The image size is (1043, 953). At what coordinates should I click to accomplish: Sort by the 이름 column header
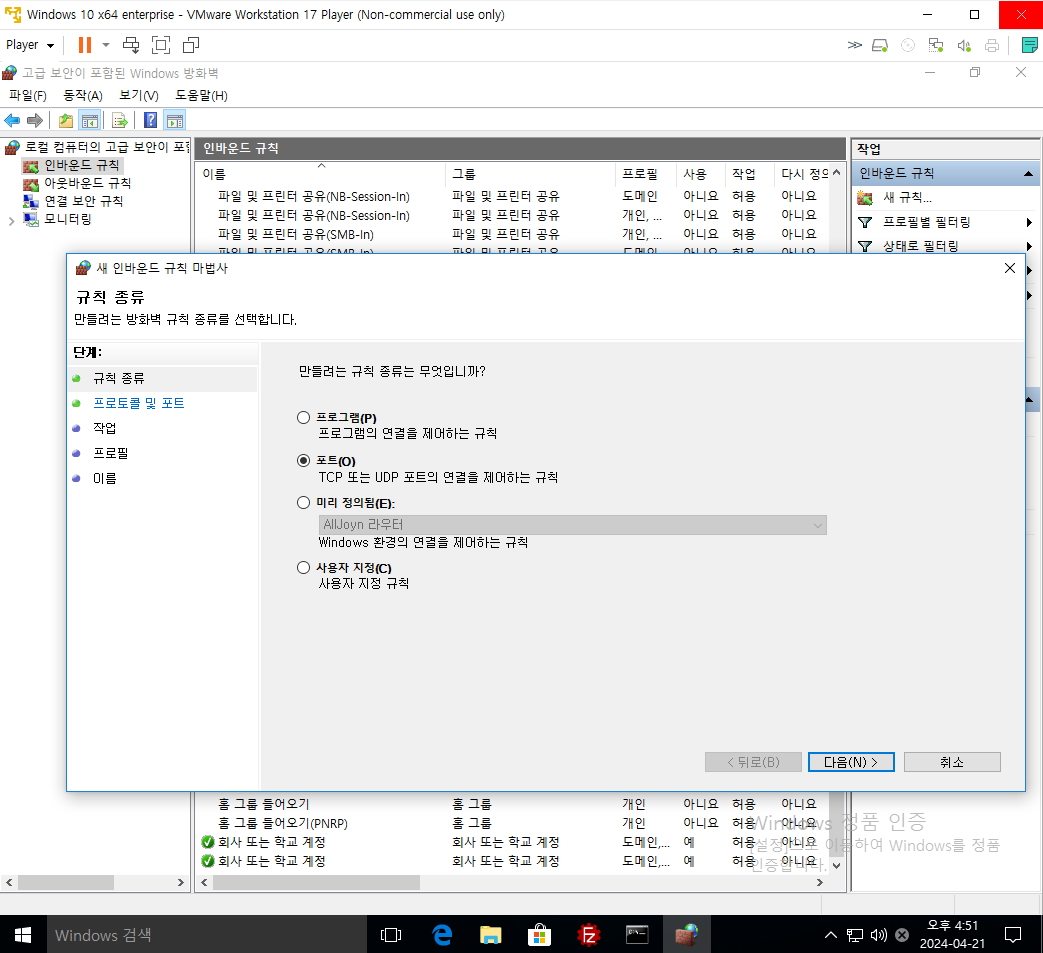click(322, 174)
